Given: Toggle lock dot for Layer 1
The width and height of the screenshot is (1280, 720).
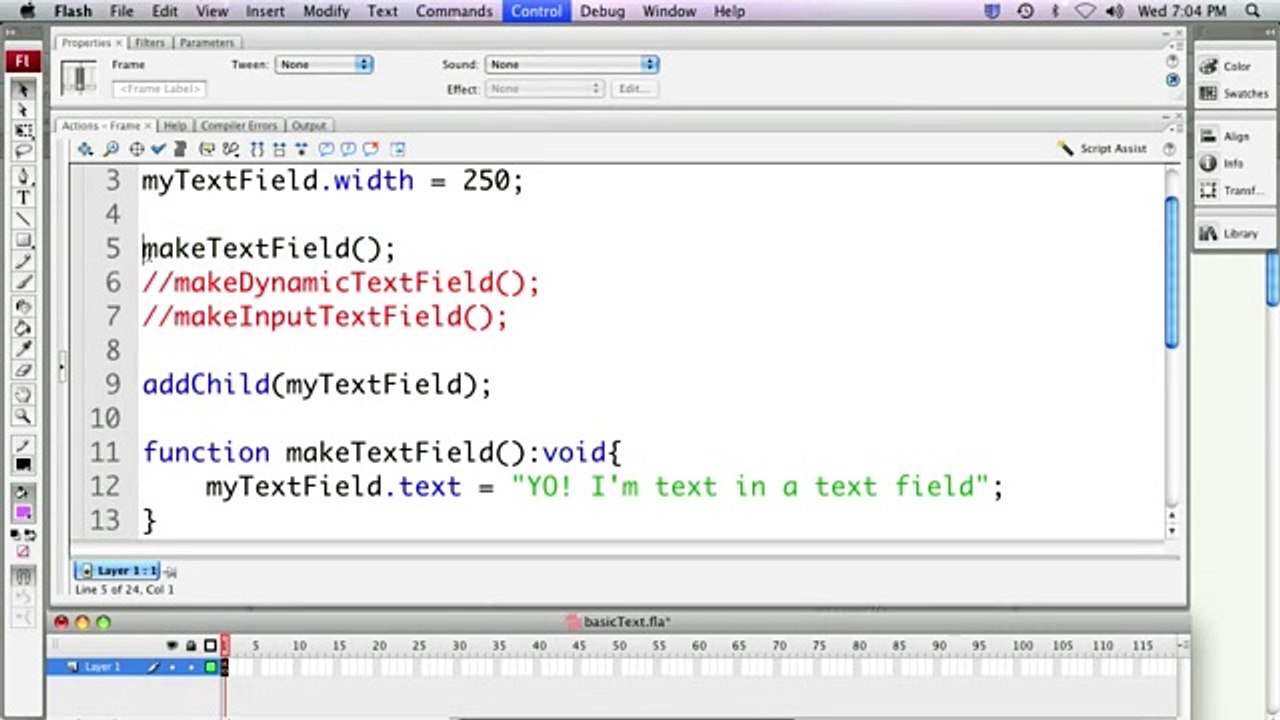Looking at the screenshot, I should point(190,667).
